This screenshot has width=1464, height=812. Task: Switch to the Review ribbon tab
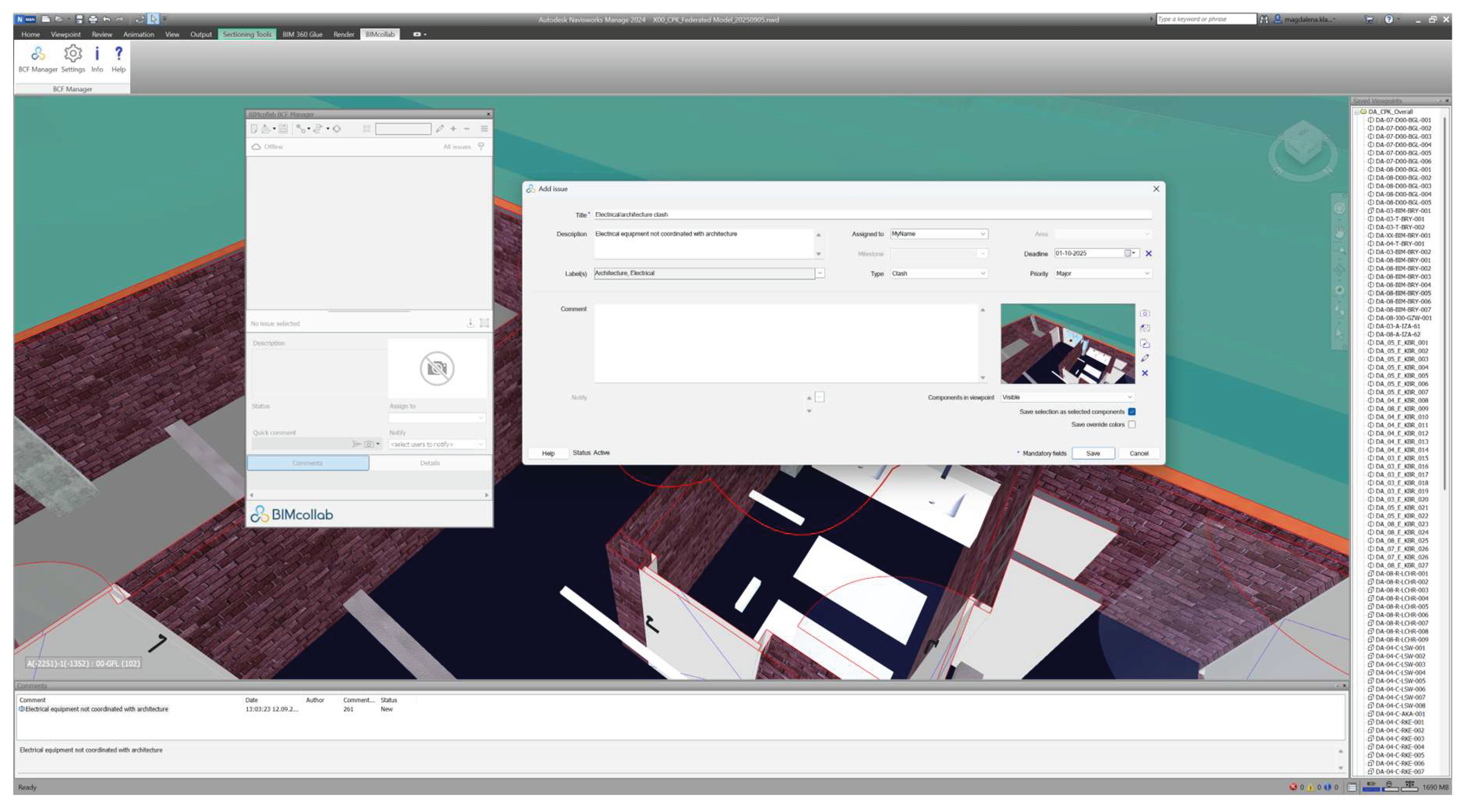pyautogui.click(x=102, y=34)
